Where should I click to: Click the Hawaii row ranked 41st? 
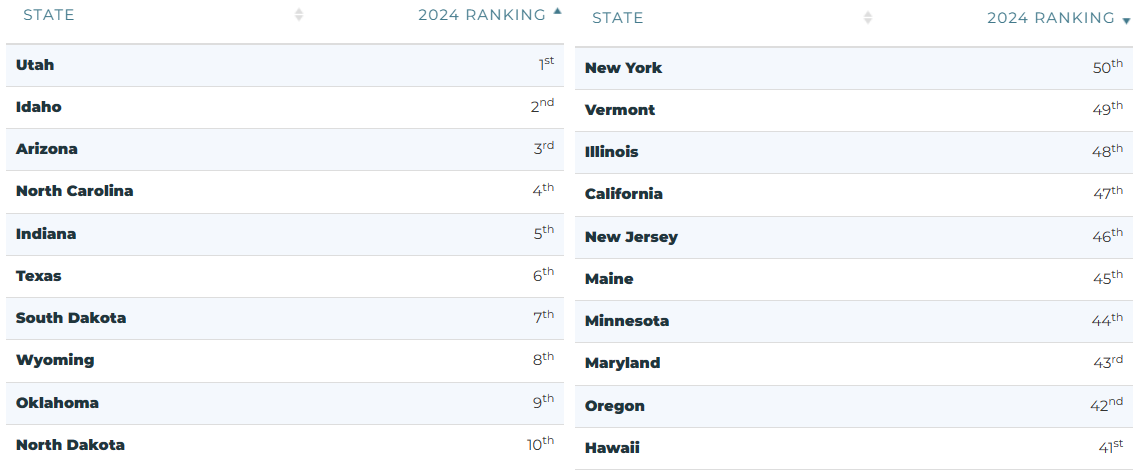coord(854,448)
